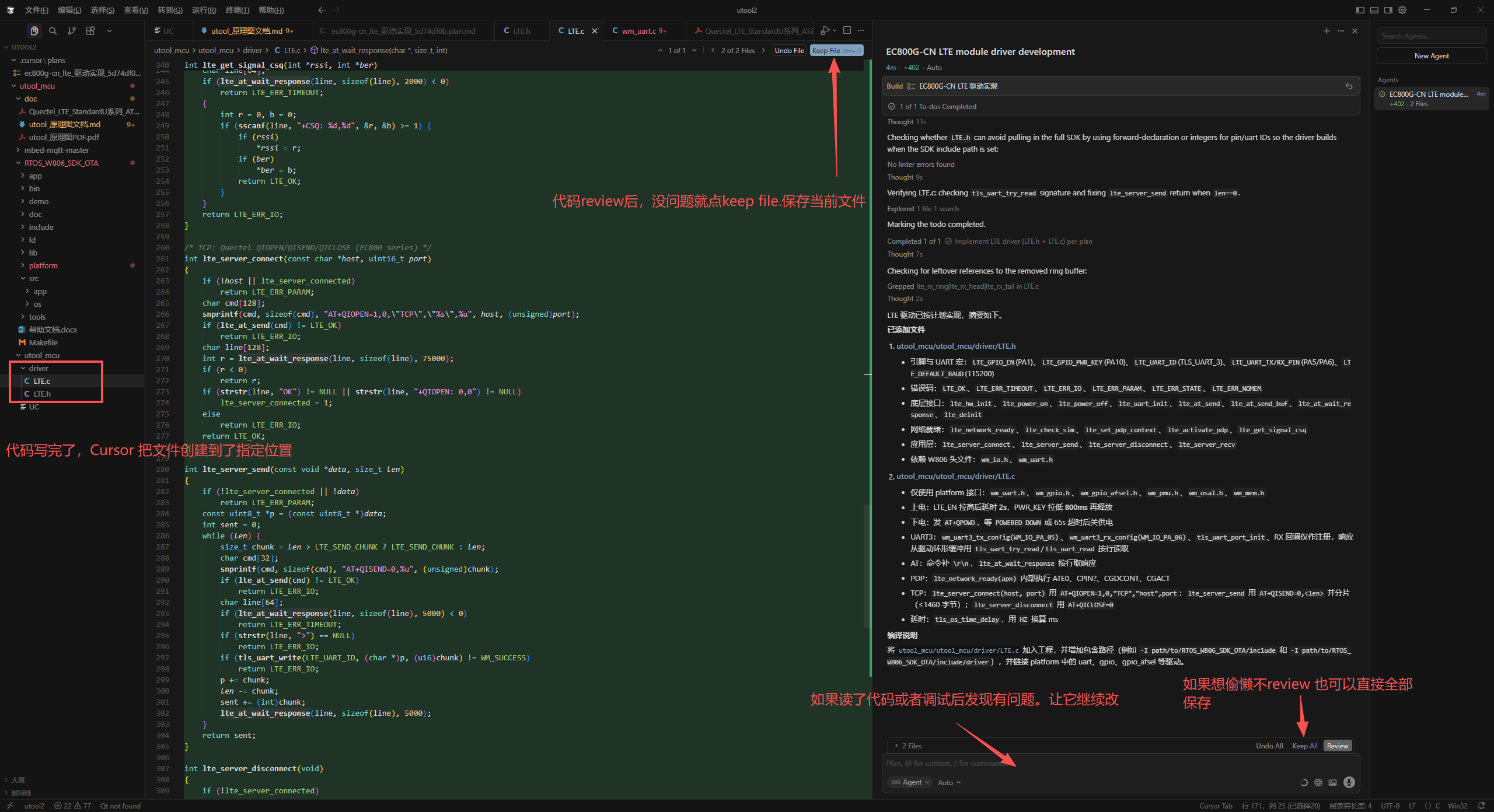Switch to the wm_uart.c tab
The width and height of the screenshot is (1494, 812).
pyautogui.click(x=638, y=31)
